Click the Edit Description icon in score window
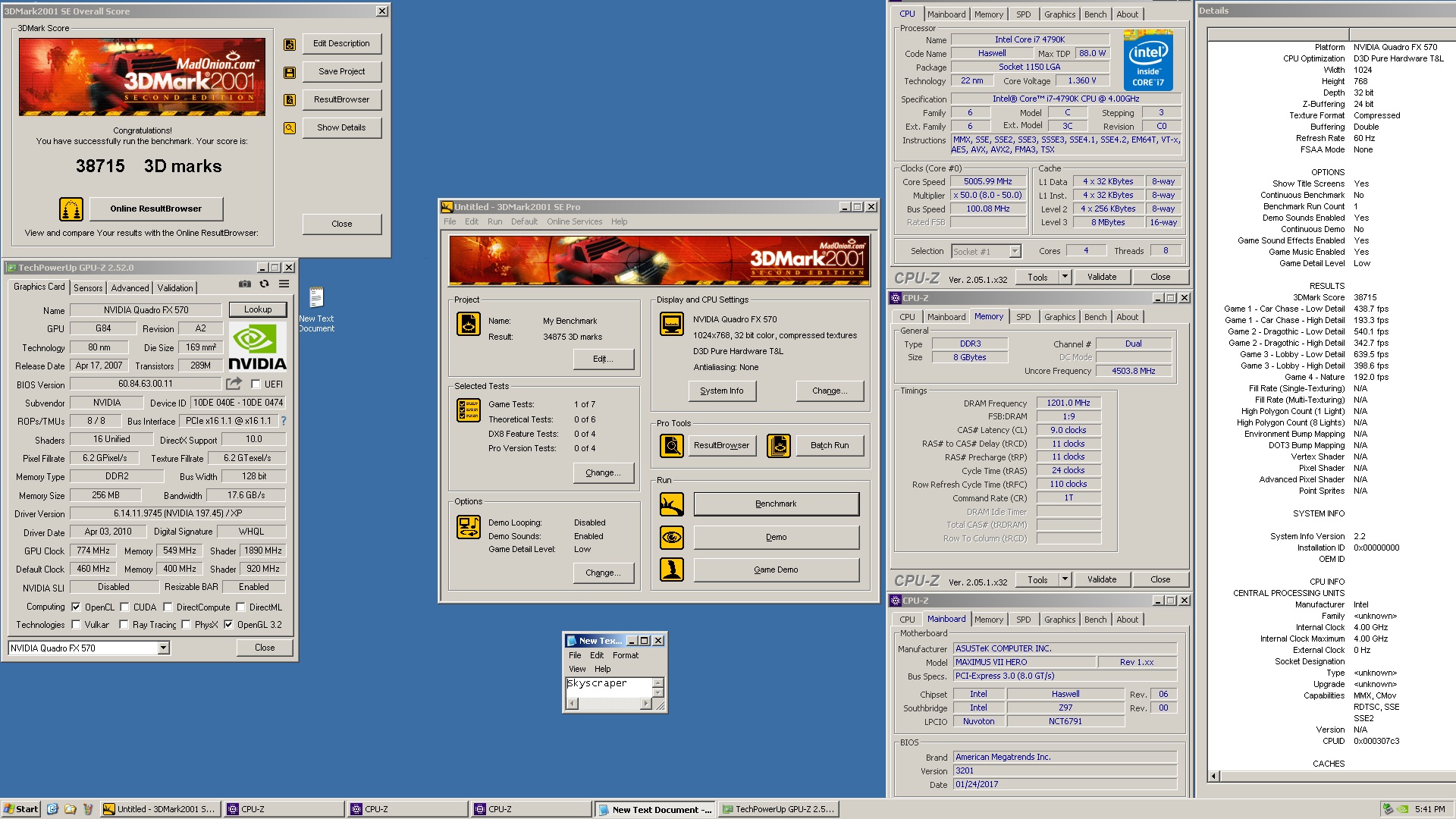 [290, 45]
